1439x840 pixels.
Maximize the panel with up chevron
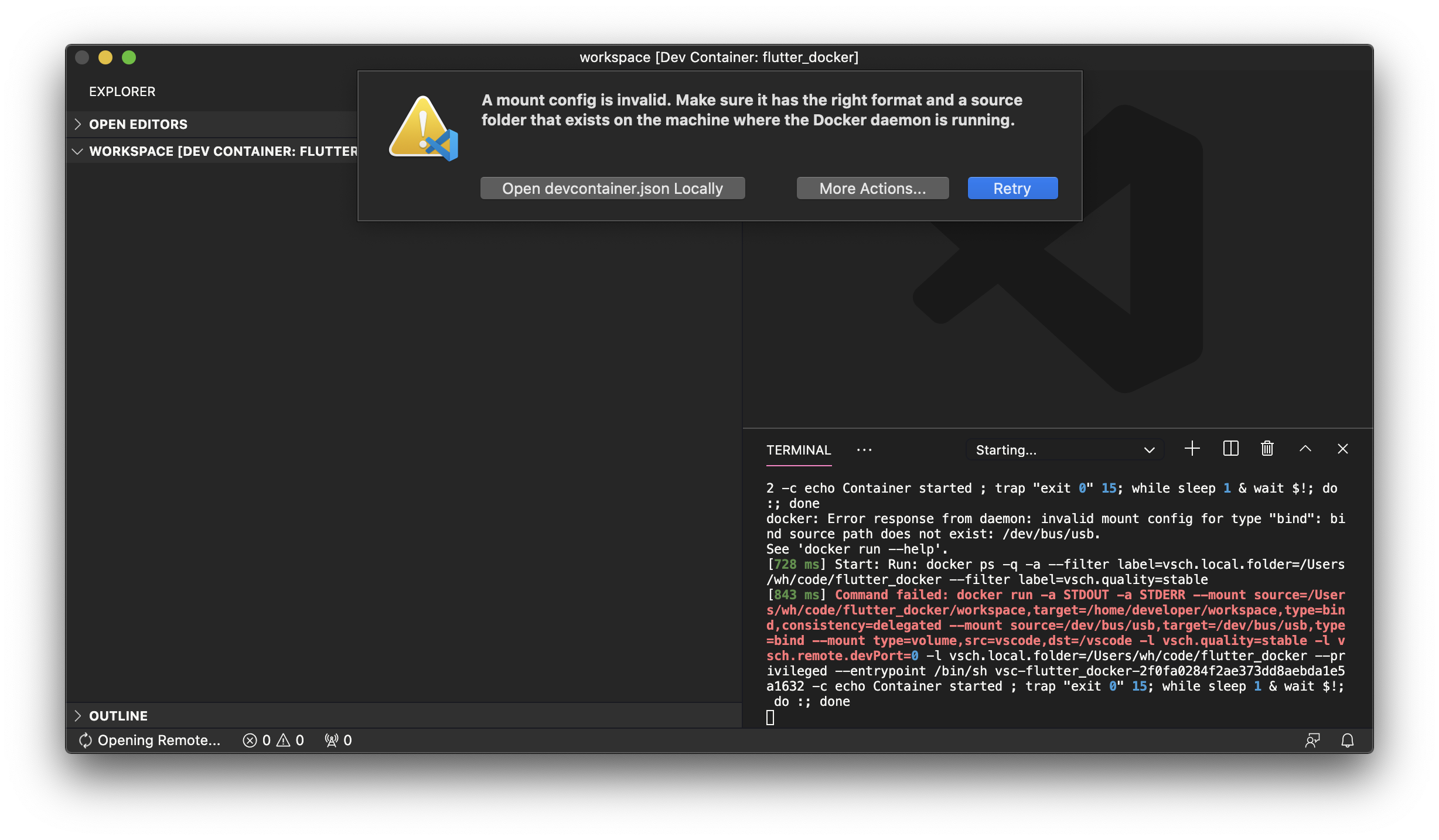1305,449
